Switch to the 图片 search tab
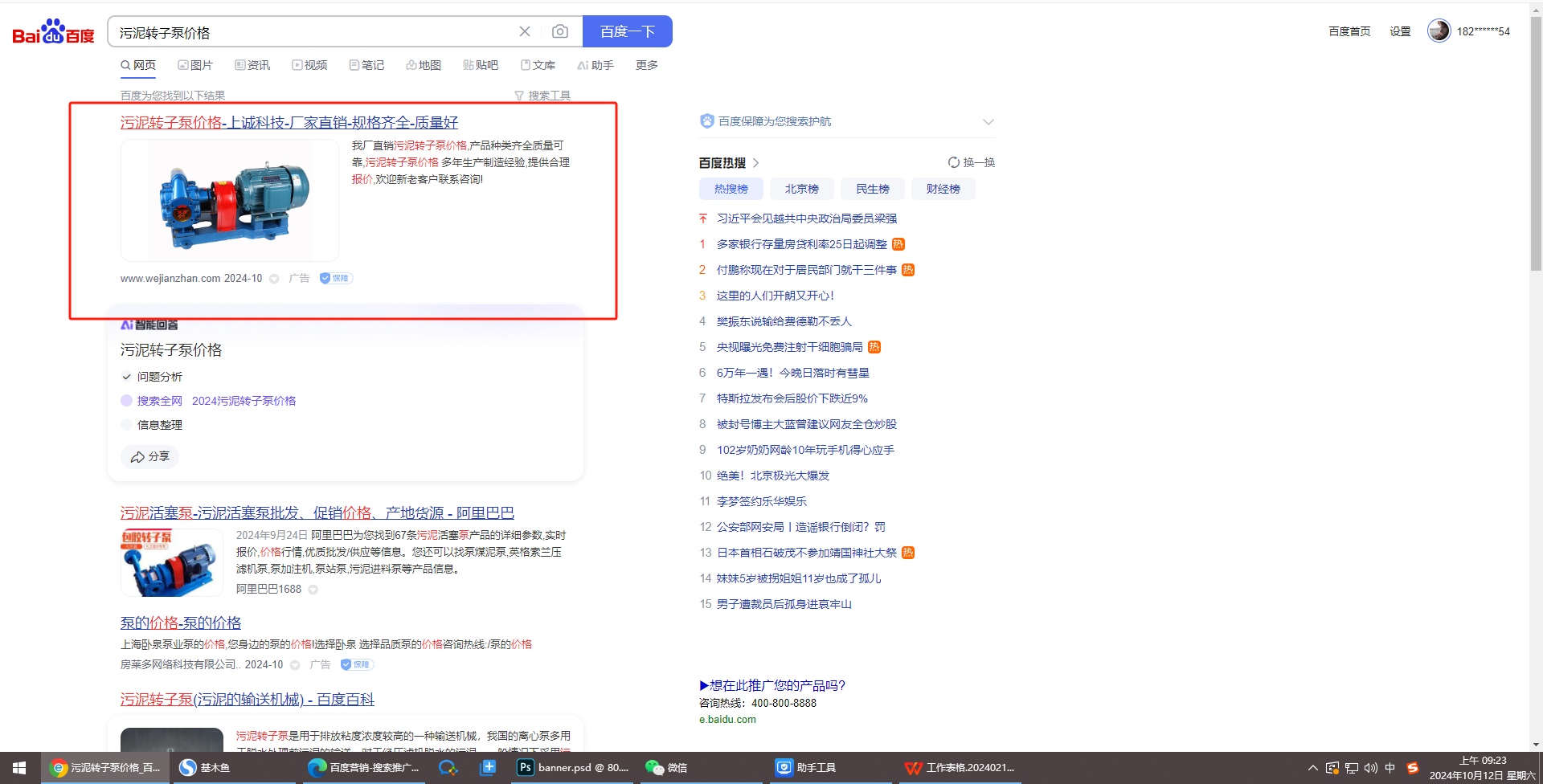 [x=195, y=65]
